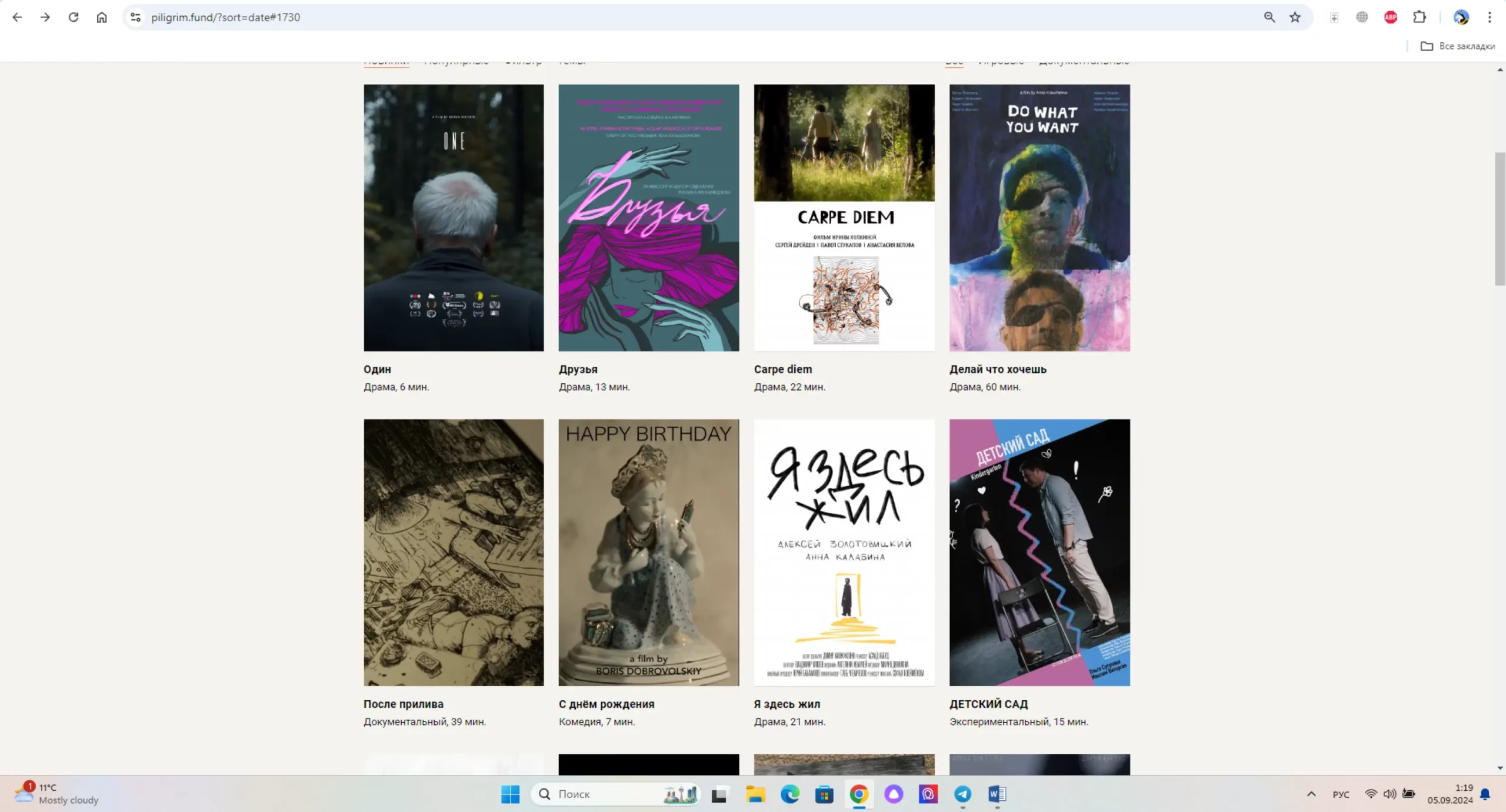Open page zoom magnifier icon in address bar

tap(1269, 17)
